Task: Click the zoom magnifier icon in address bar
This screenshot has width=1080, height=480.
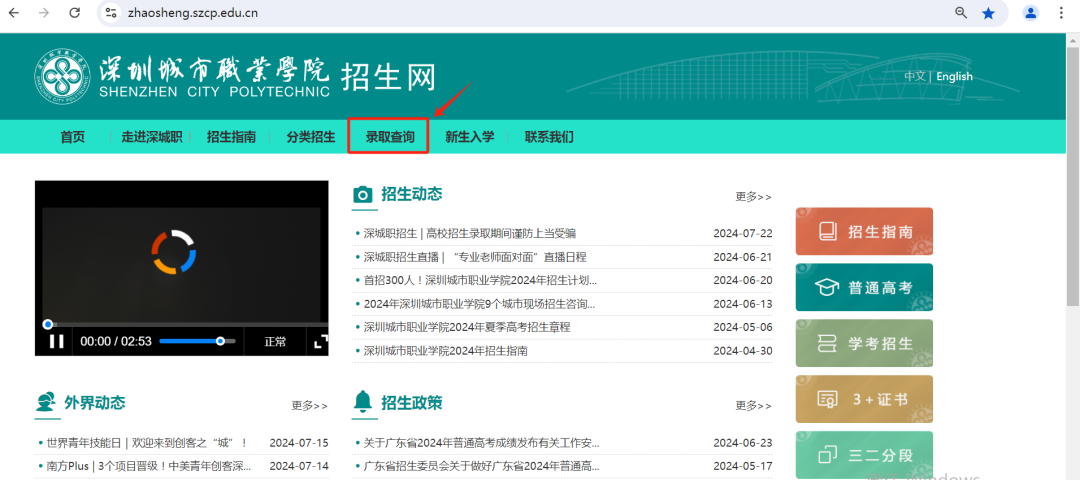Action: pos(961,12)
